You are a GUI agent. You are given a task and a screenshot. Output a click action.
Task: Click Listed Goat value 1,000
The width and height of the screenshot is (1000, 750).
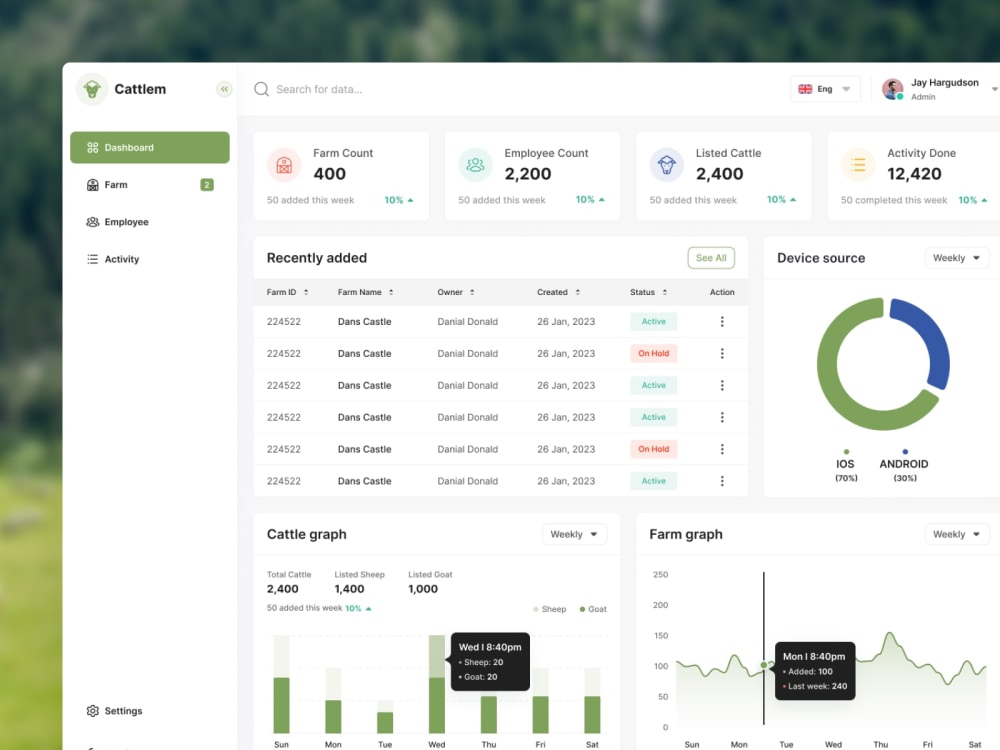click(x=423, y=589)
